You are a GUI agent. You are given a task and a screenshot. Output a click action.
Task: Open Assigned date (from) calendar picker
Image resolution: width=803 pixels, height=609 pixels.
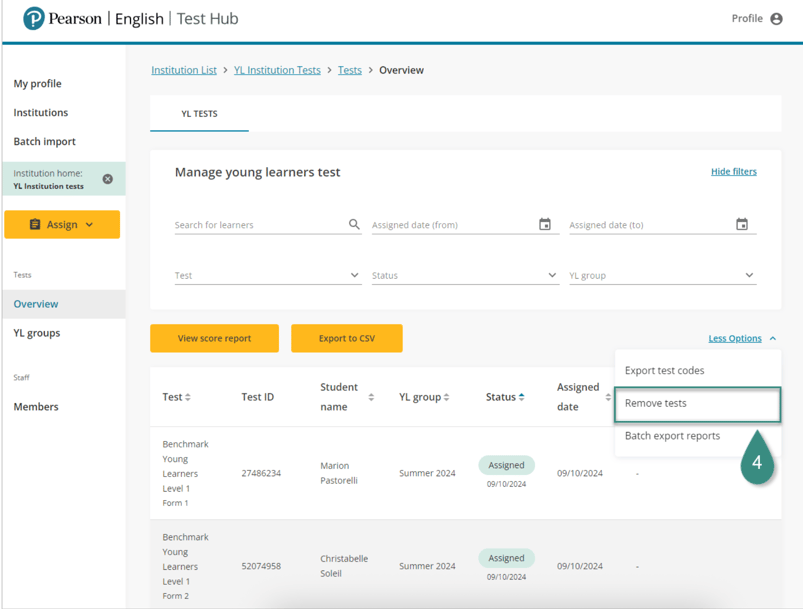(545, 225)
